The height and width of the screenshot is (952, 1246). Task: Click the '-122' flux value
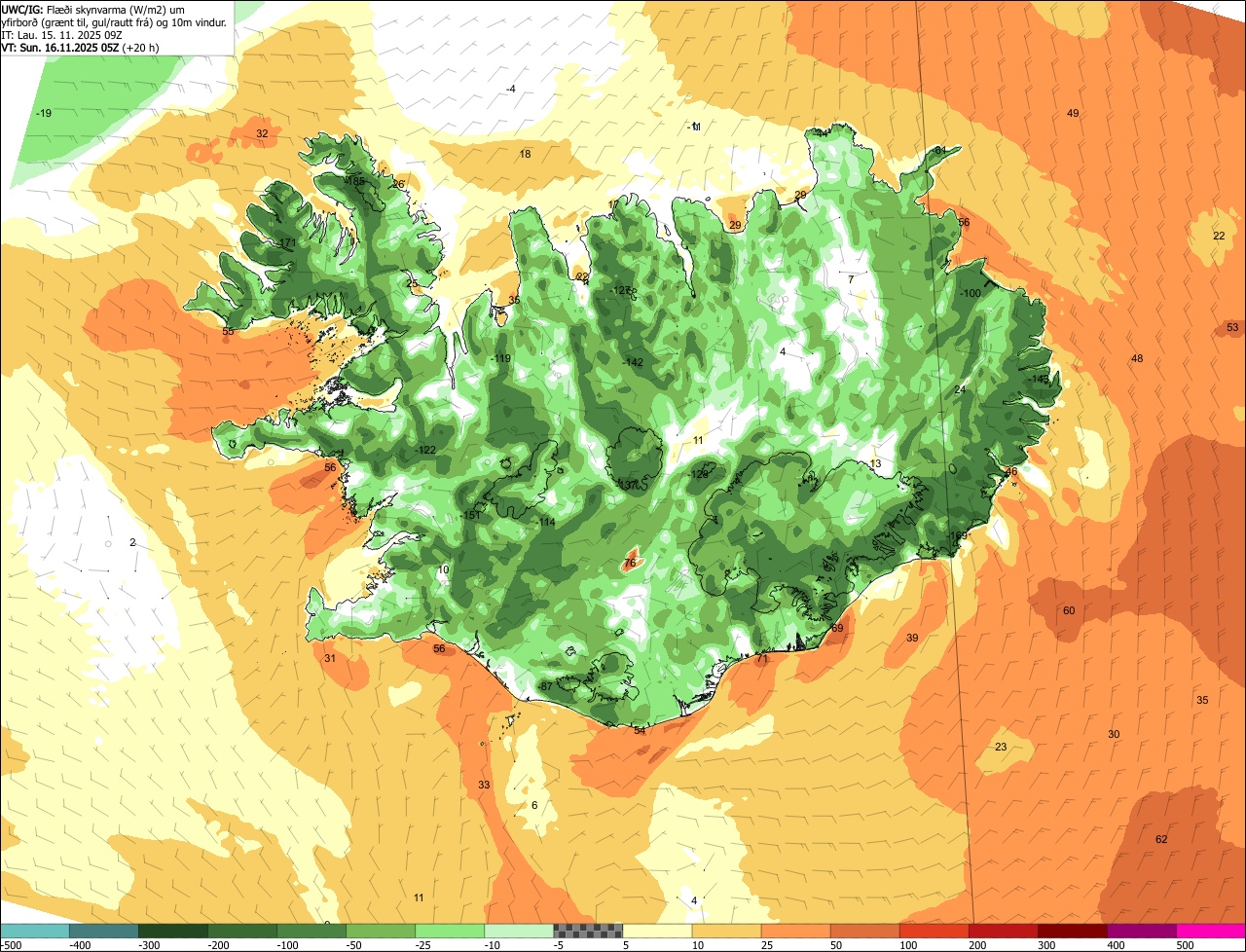coord(425,451)
